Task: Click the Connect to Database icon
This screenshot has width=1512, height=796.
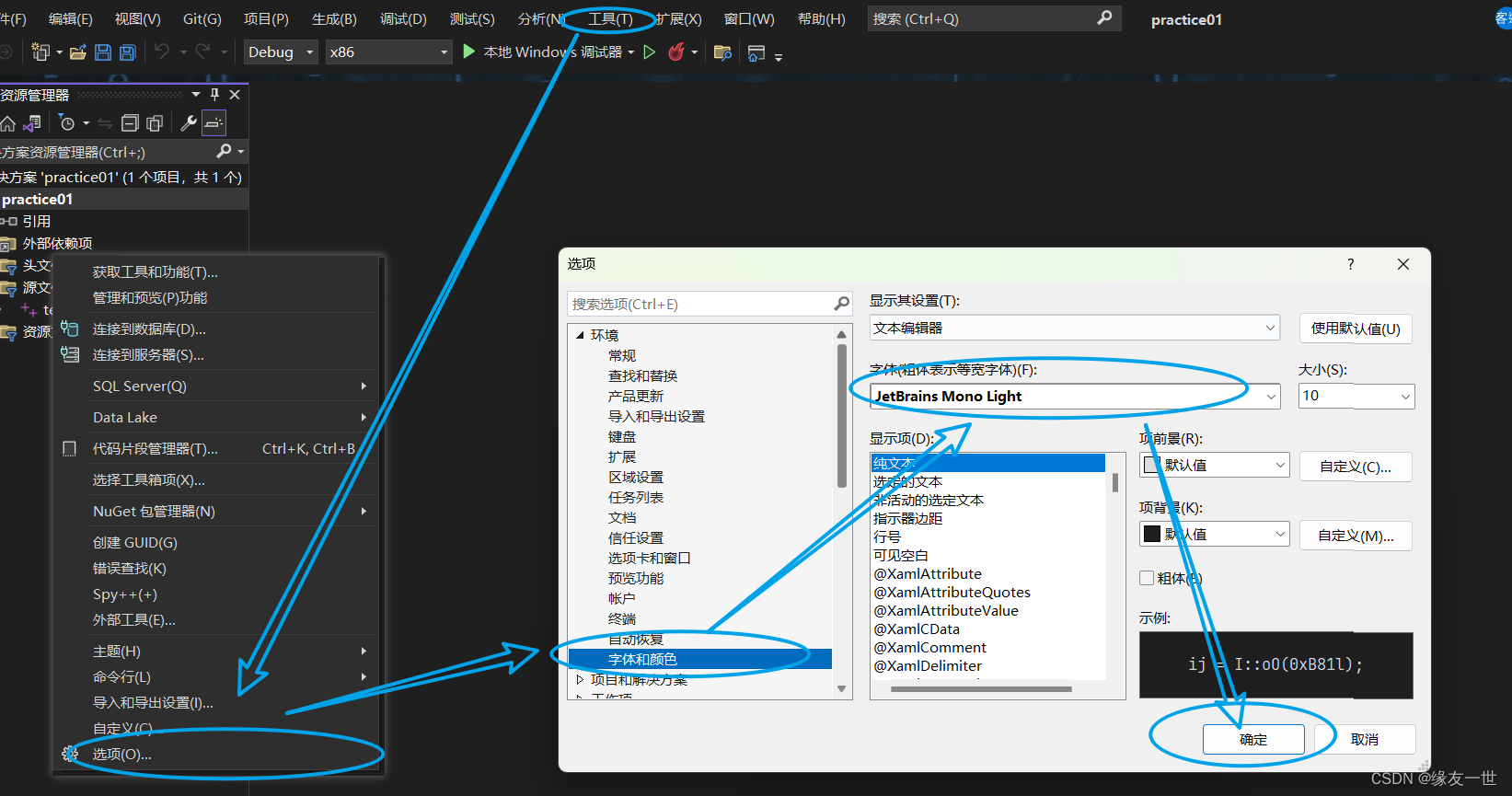Action: 70,329
